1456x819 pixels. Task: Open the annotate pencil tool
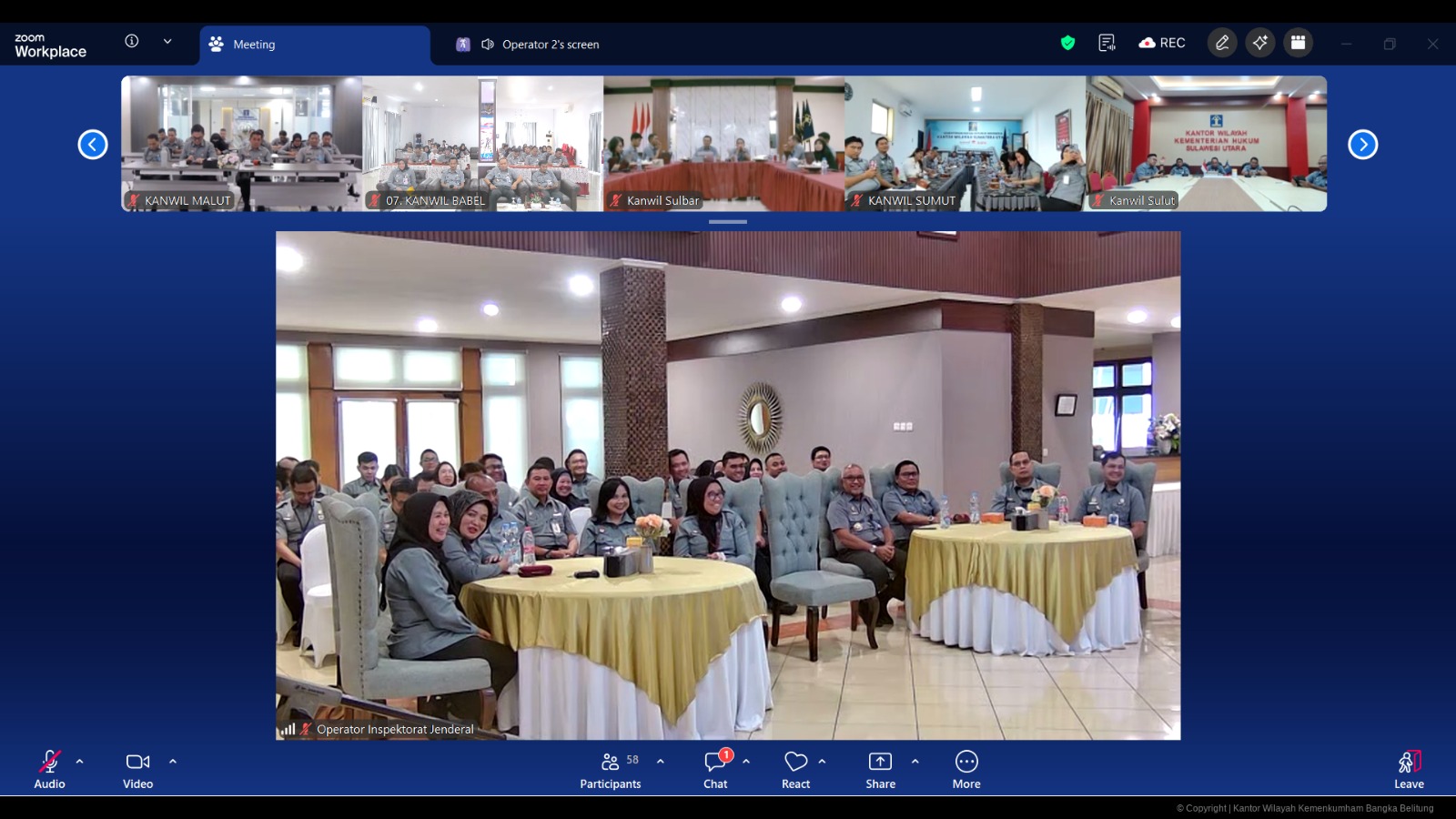click(x=1222, y=43)
